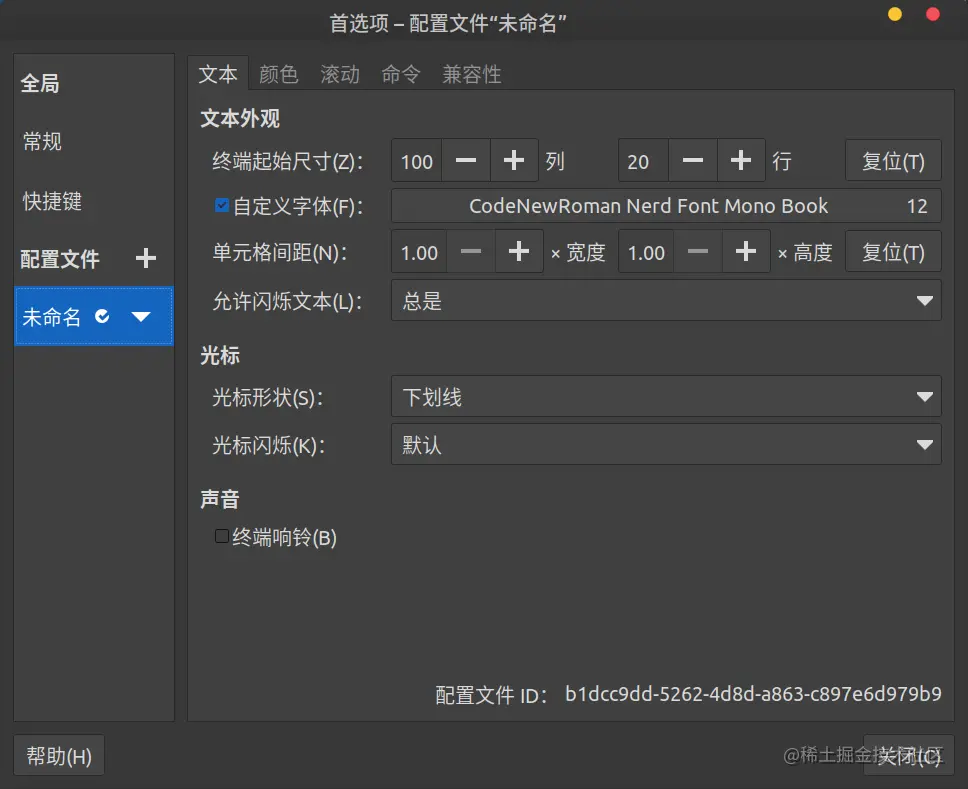Screen dimensions: 968x789
Task: Switch to the 命令 tab
Action: 401,74
